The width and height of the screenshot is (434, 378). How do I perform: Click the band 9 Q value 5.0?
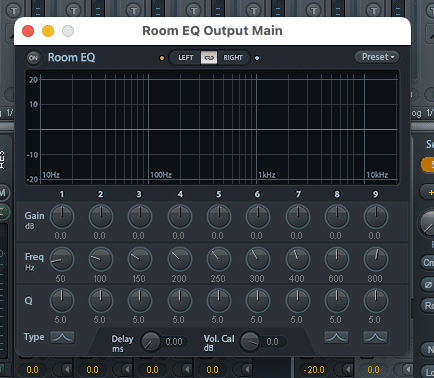(x=374, y=320)
